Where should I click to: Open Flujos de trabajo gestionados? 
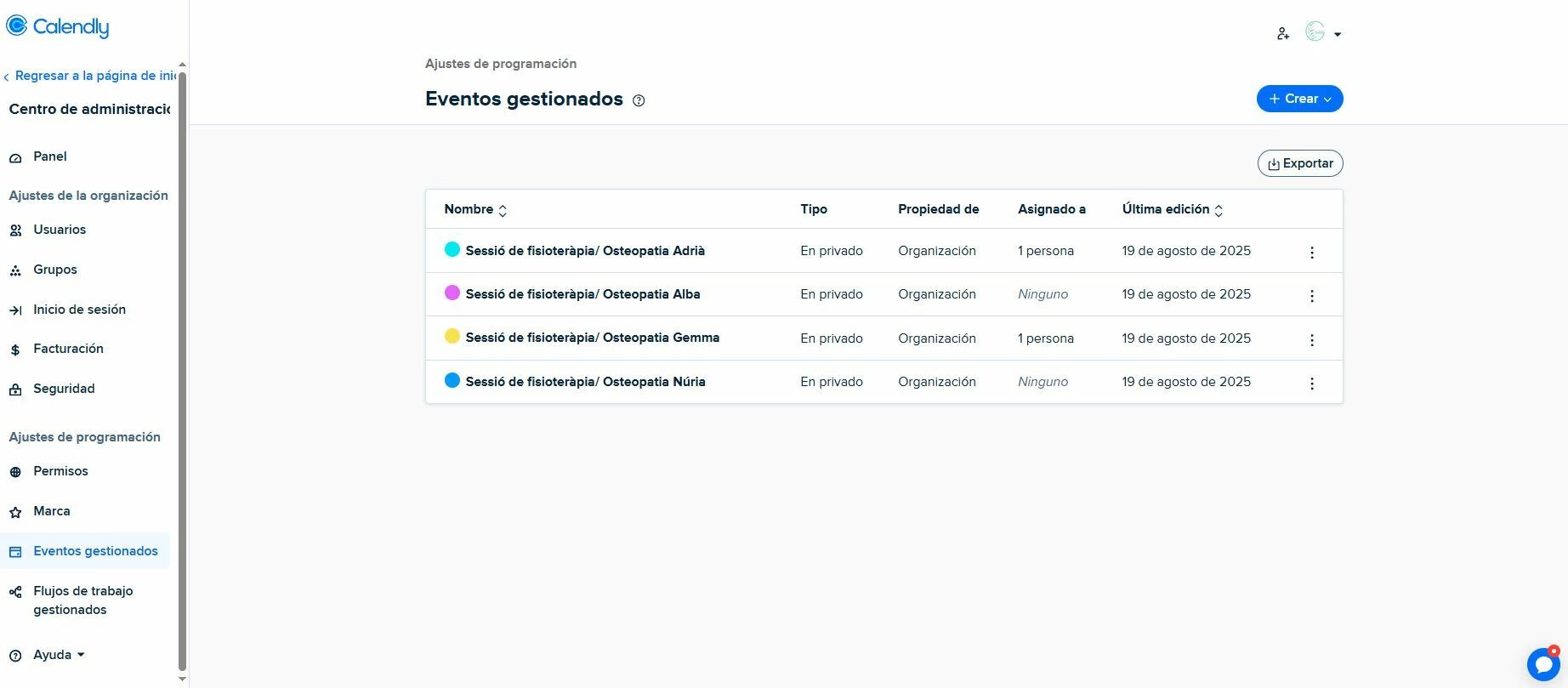click(85, 600)
